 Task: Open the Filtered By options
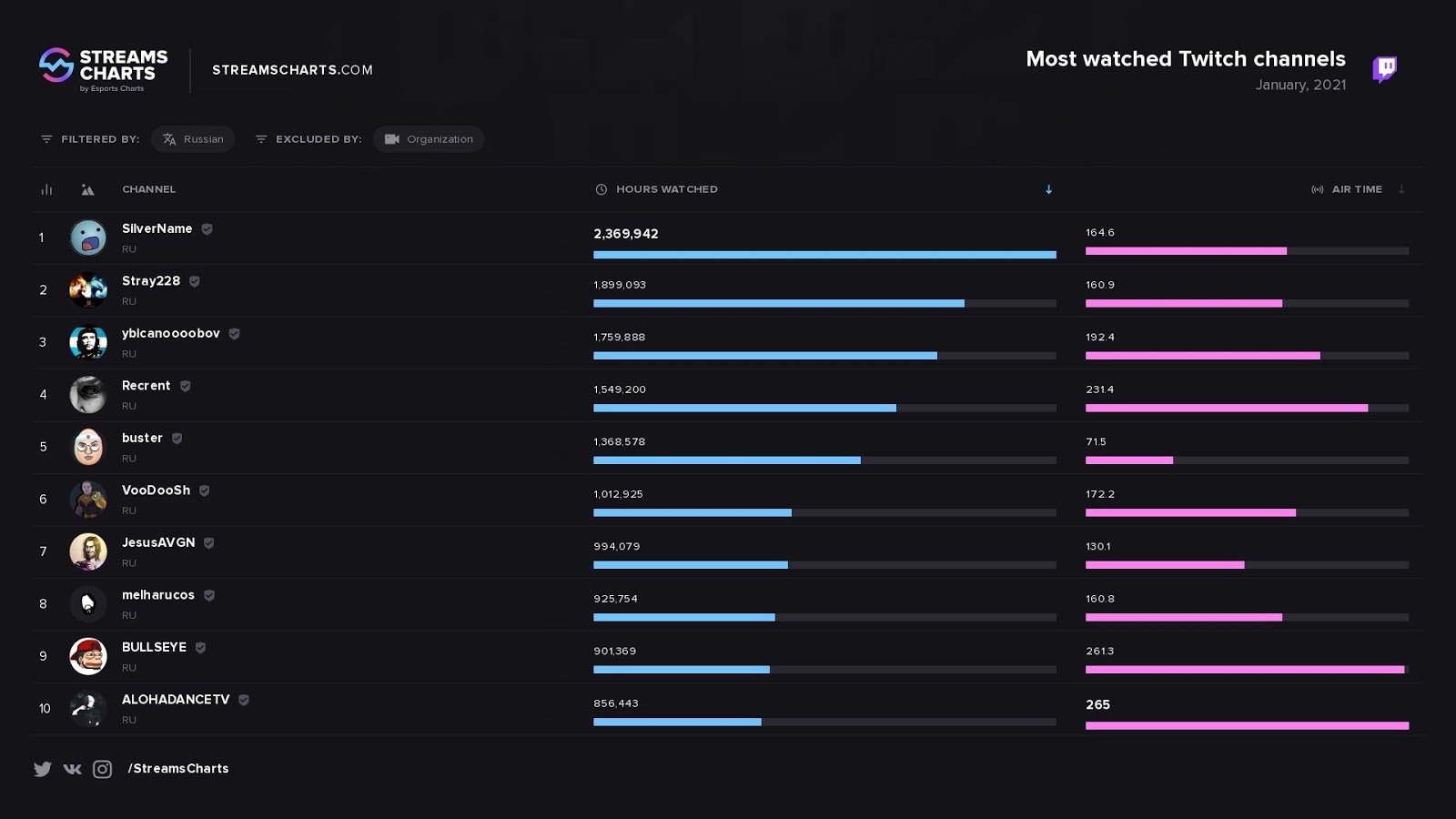coord(90,139)
